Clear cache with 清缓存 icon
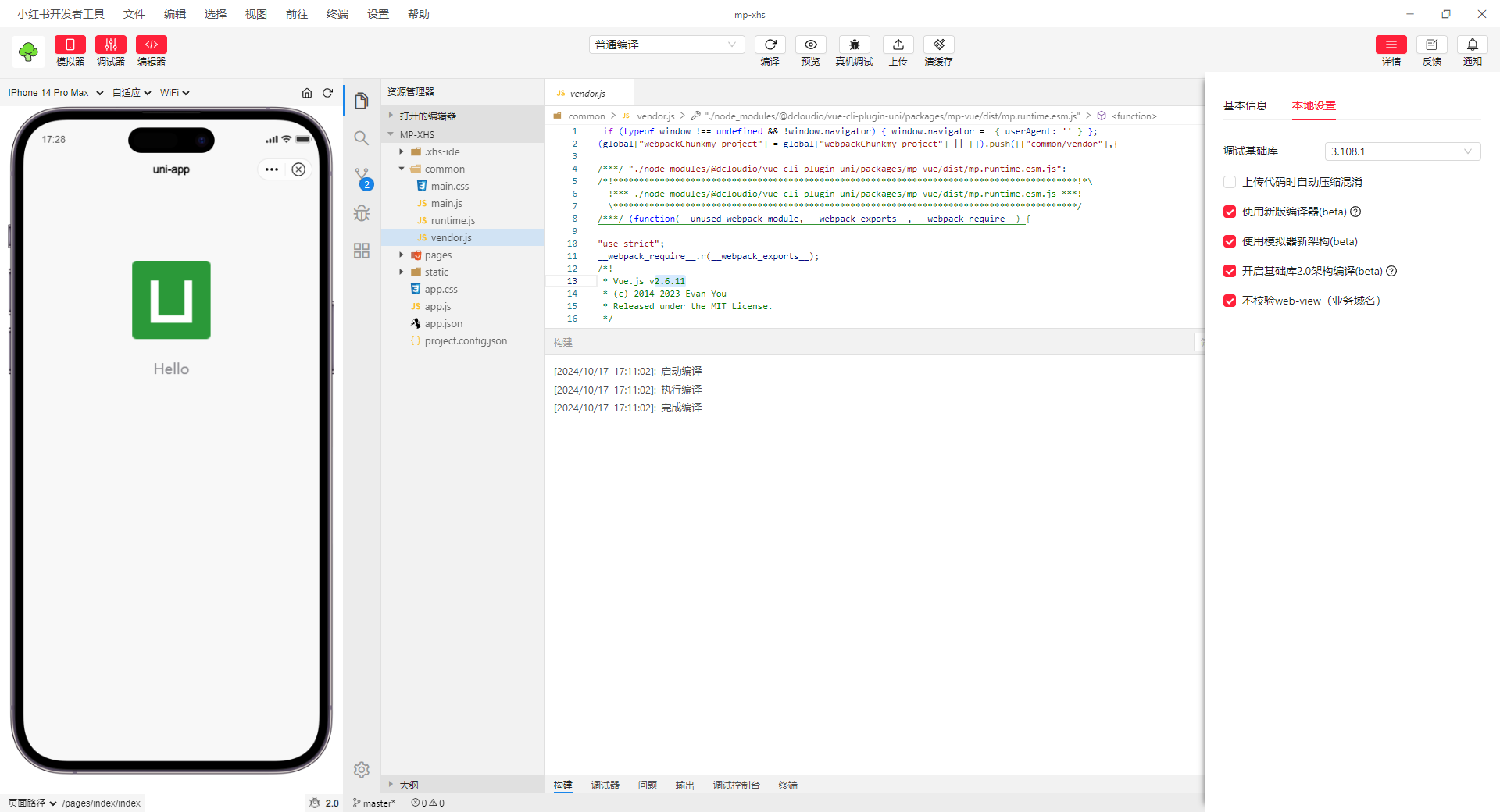The height and width of the screenshot is (812, 1500). coord(939,45)
